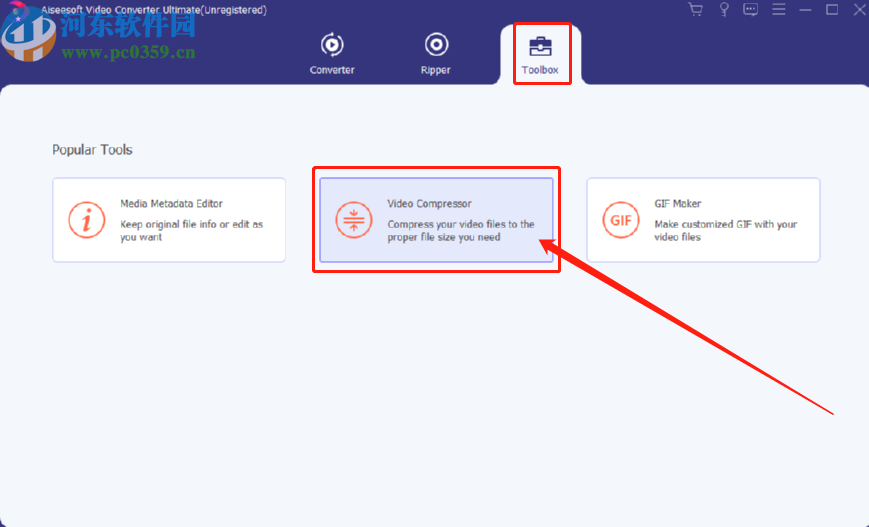This screenshot has width=869, height=527.
Task: Click the Popular Tools heading
Action: 92,150
